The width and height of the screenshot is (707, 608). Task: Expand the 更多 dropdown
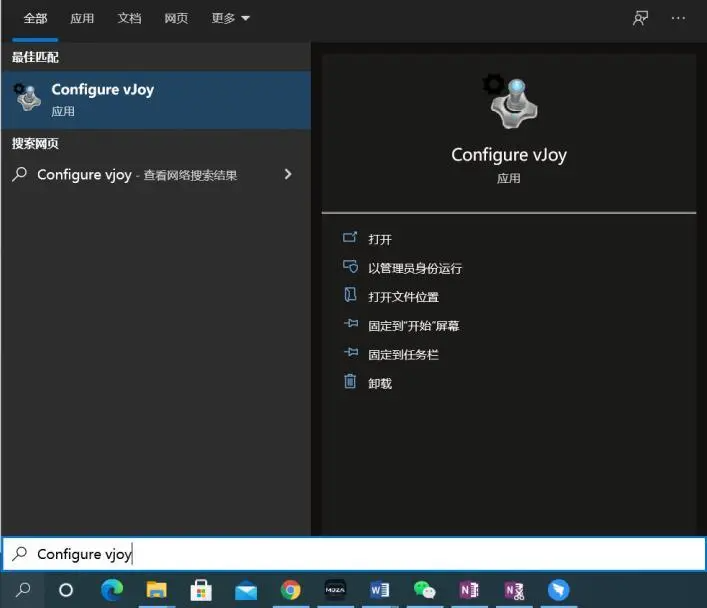point(230,18)
